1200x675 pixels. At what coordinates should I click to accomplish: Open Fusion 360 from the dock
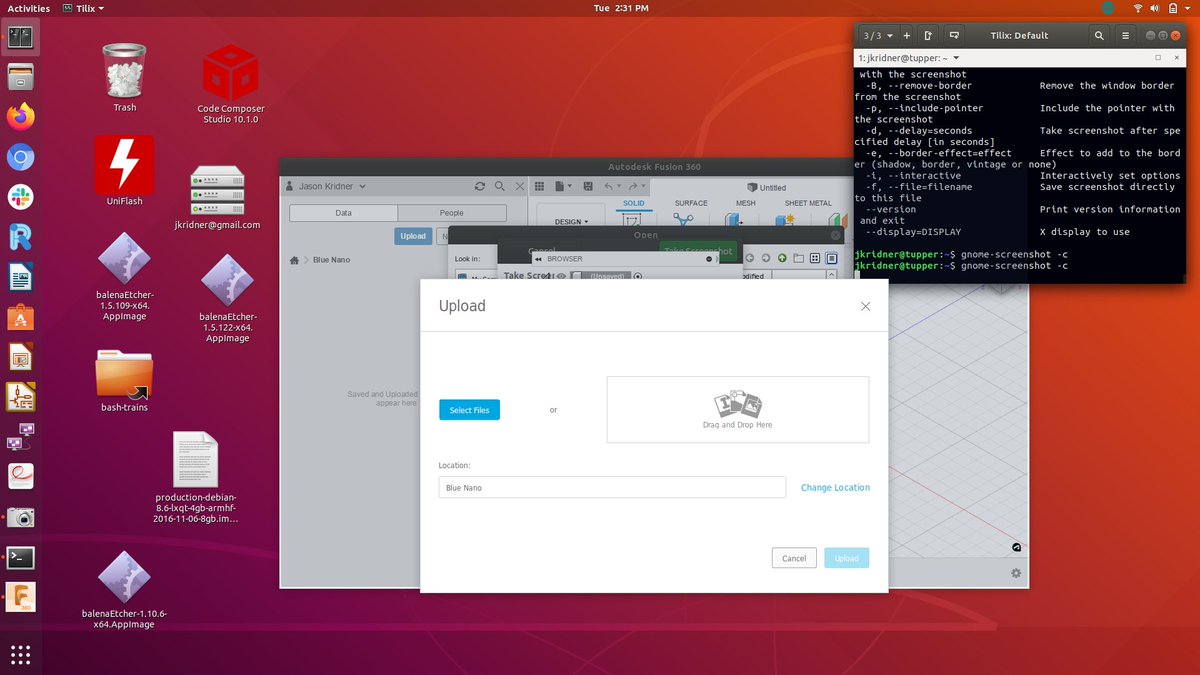[x=21, y=597]
